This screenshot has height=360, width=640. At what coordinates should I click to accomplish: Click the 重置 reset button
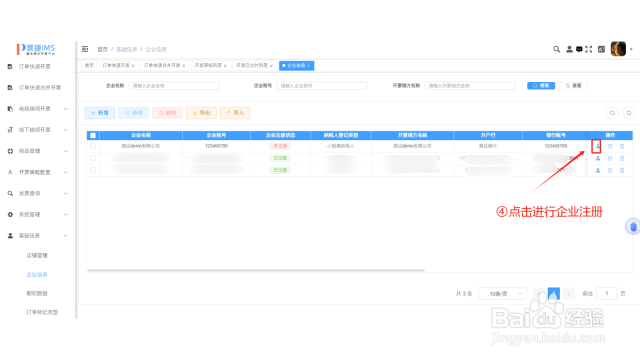point(573,86)
